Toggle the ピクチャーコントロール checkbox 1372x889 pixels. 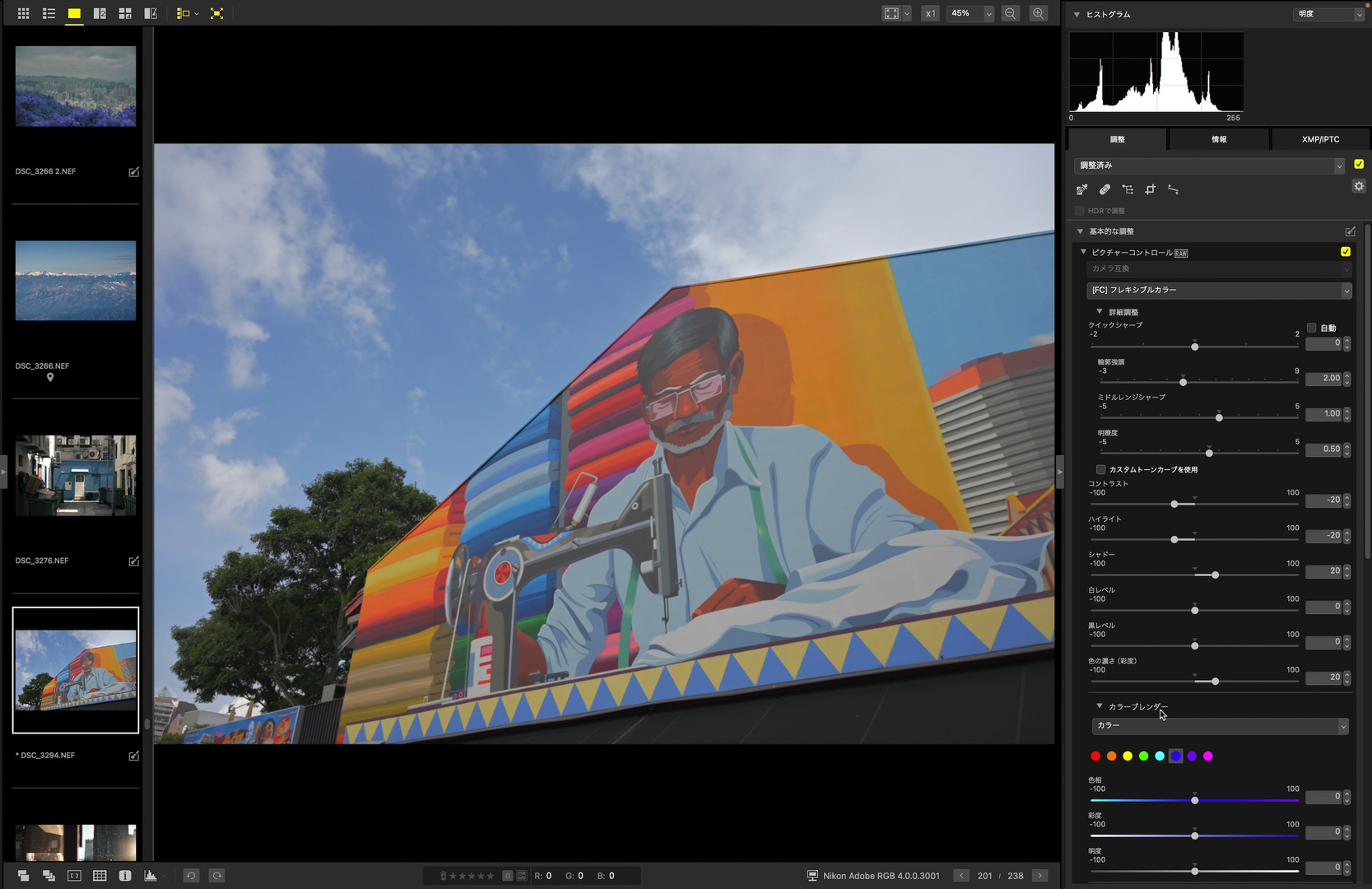pos(1346,252)
